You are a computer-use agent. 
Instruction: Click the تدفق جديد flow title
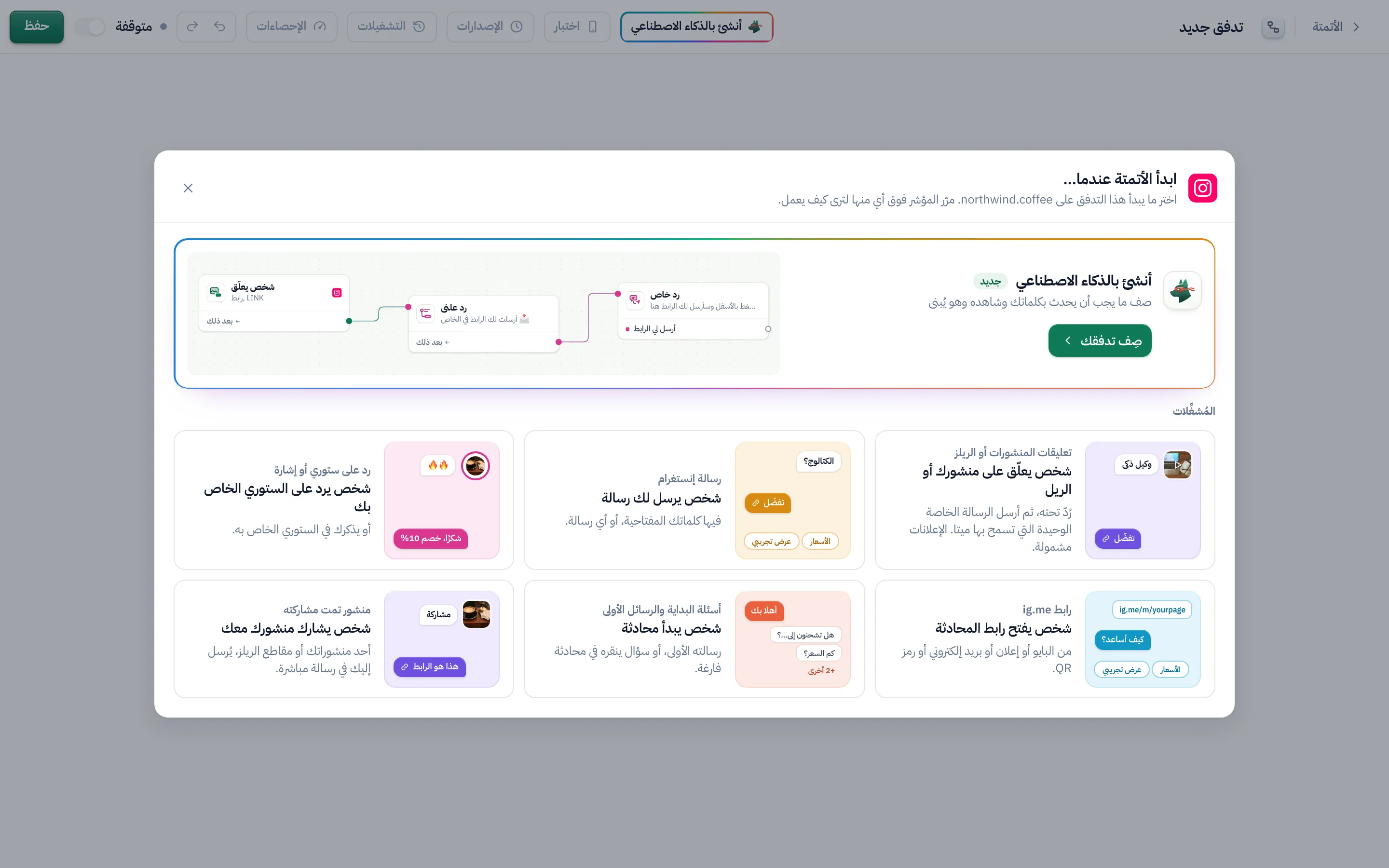pos(1211,27)
